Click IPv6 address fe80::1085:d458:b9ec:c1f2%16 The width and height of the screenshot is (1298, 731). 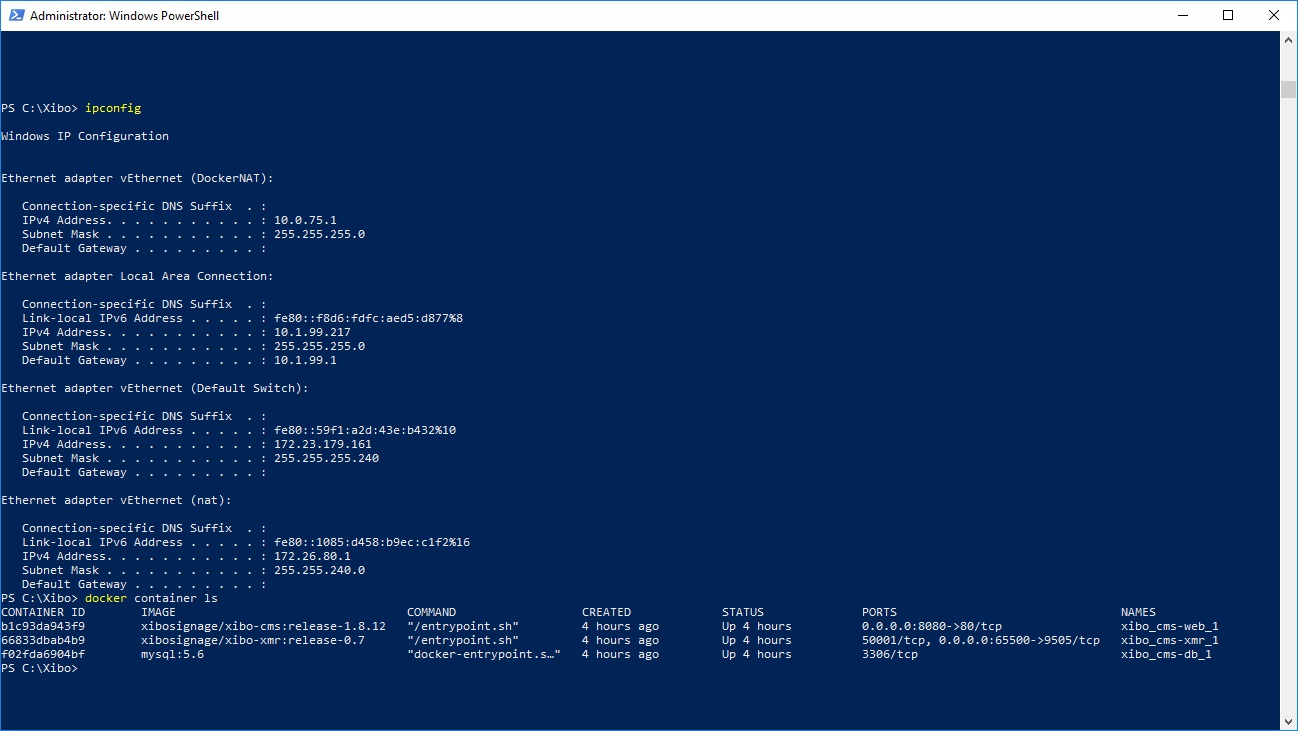(372, 542)
